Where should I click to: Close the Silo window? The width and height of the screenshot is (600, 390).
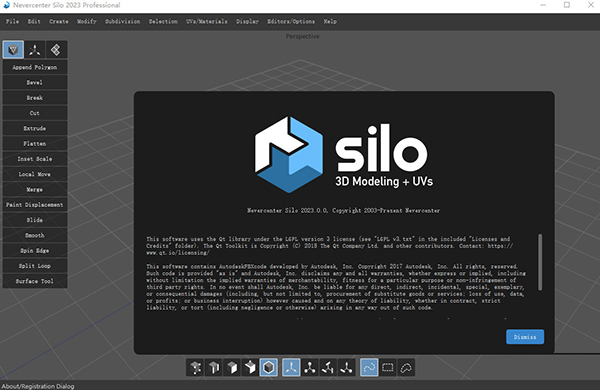point(590,5)
